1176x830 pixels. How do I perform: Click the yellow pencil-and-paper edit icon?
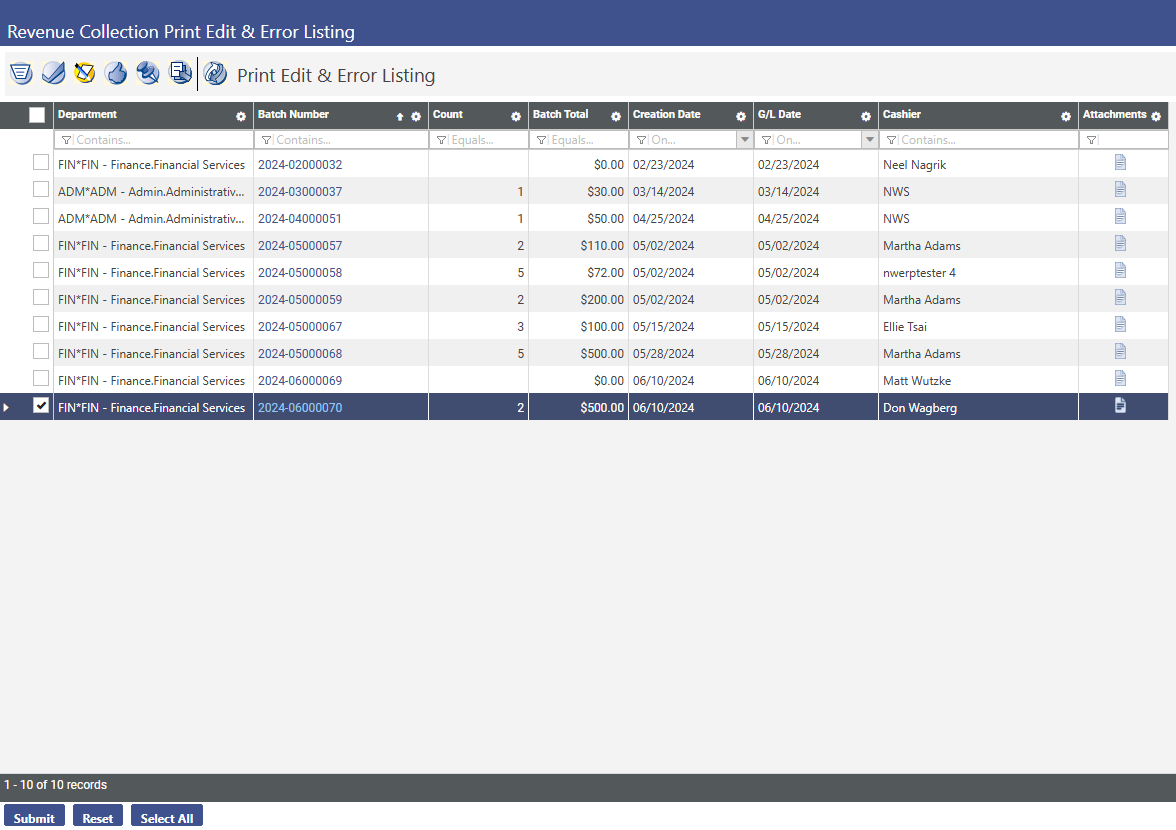point(85,73)
